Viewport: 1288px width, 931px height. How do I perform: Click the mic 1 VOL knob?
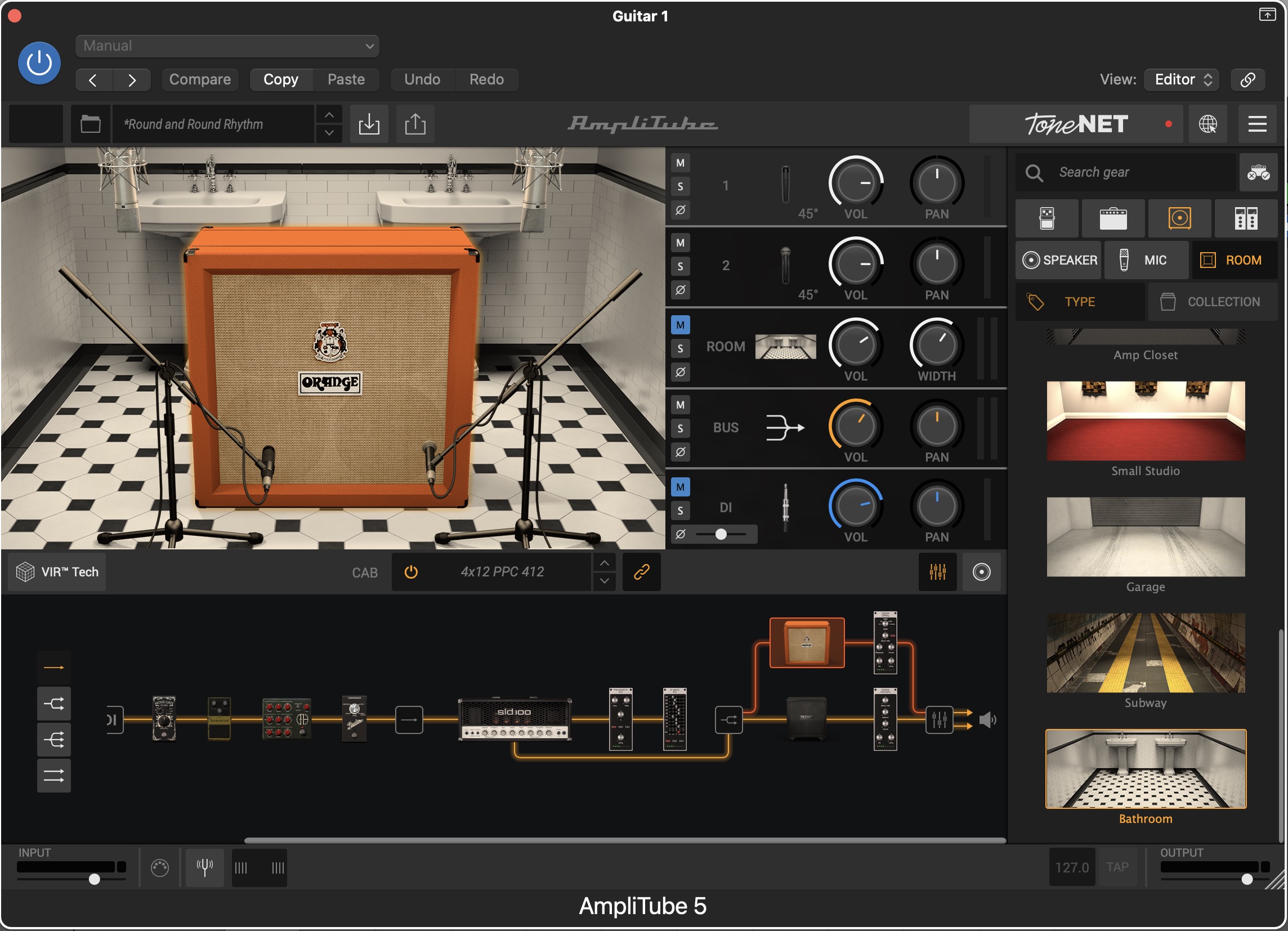coord(855,183)
